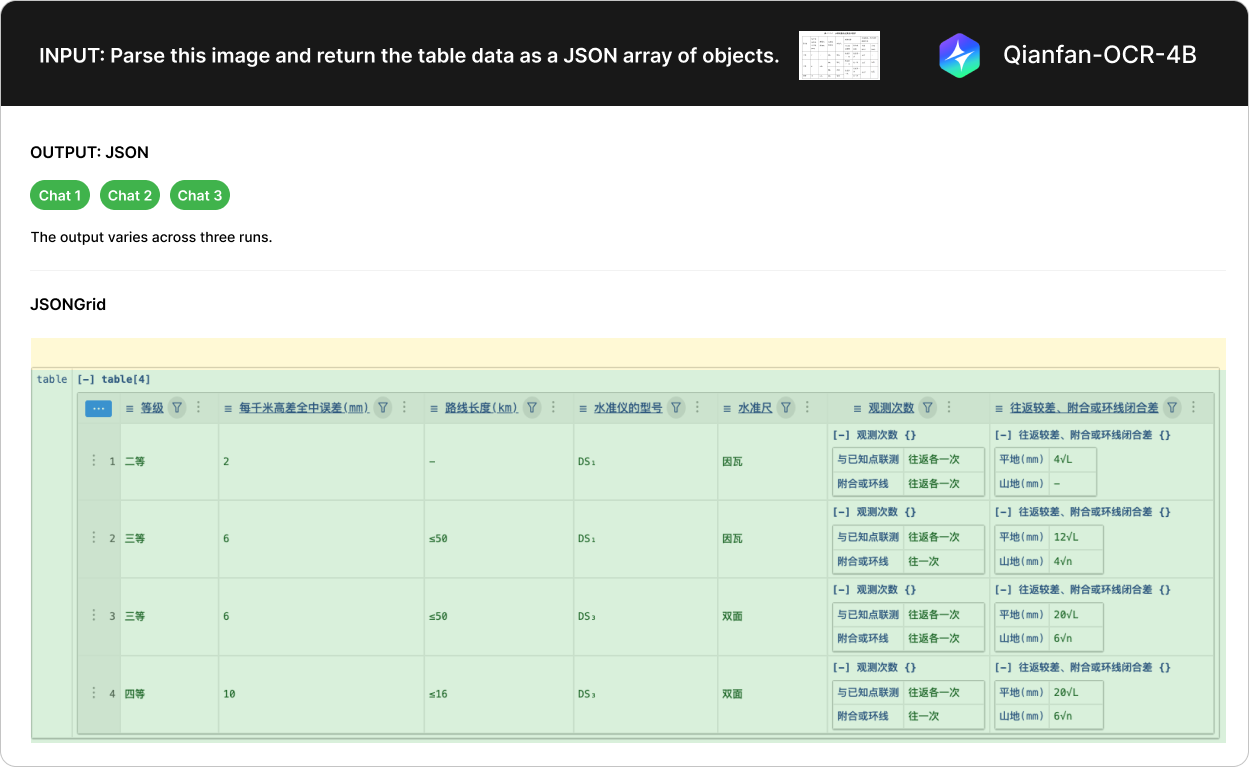Viewport: 1249px width, 767px height.
Task: Click the filter icon beside 水准仪的型号
Action: tap(676, 407)
